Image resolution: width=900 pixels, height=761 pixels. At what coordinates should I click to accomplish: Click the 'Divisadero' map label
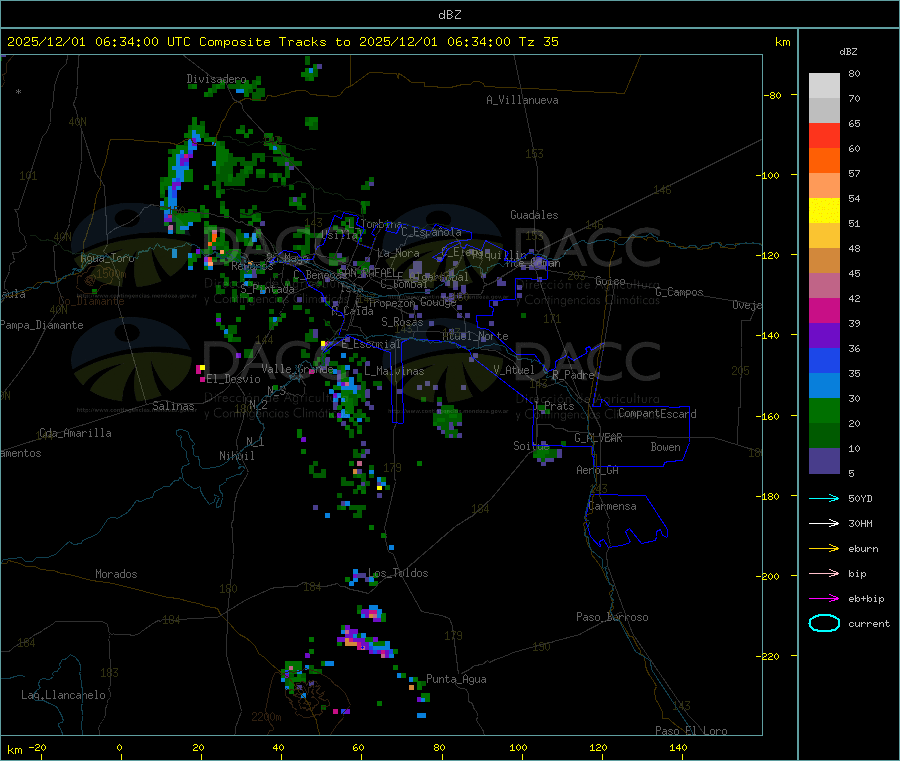click(216, 79)
